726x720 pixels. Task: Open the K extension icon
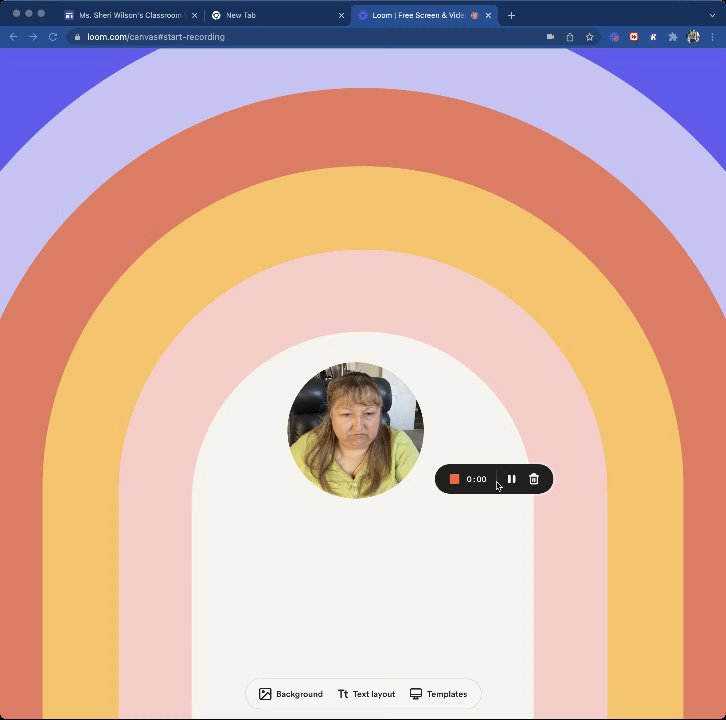pos(653,37)
